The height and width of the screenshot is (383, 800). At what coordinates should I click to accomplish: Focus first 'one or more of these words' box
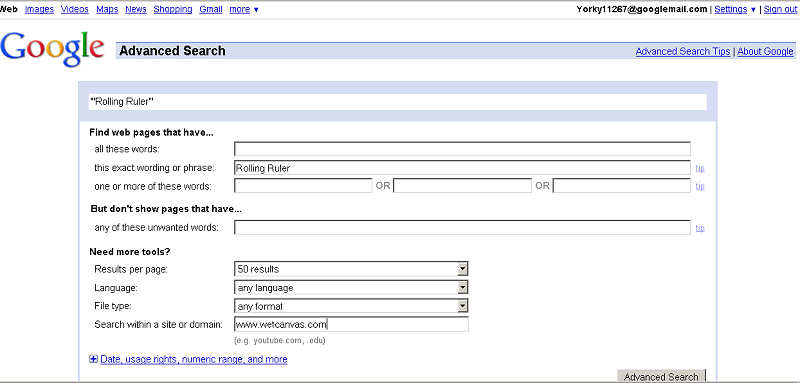pyautogui.click(x=303, y=186)
